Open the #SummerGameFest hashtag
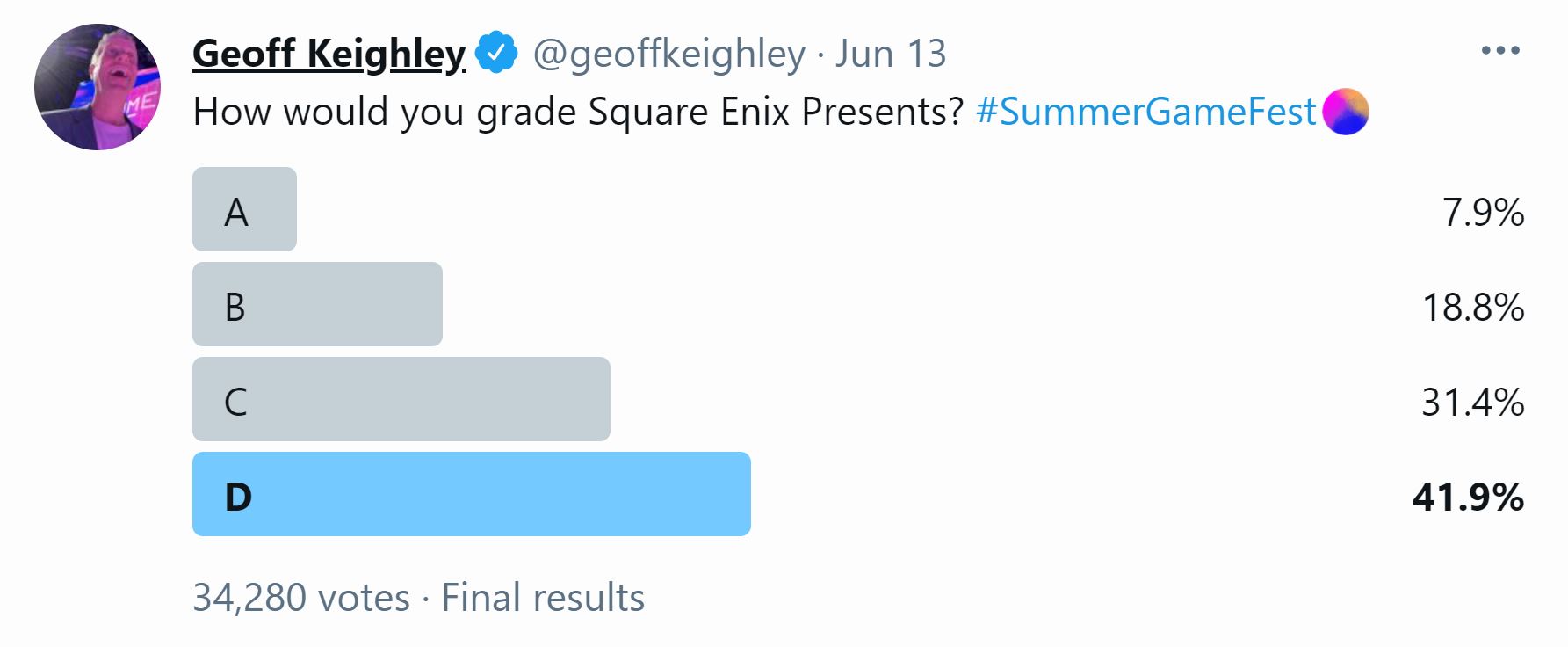The image size is (1568, 647). tap(1145, 112)
